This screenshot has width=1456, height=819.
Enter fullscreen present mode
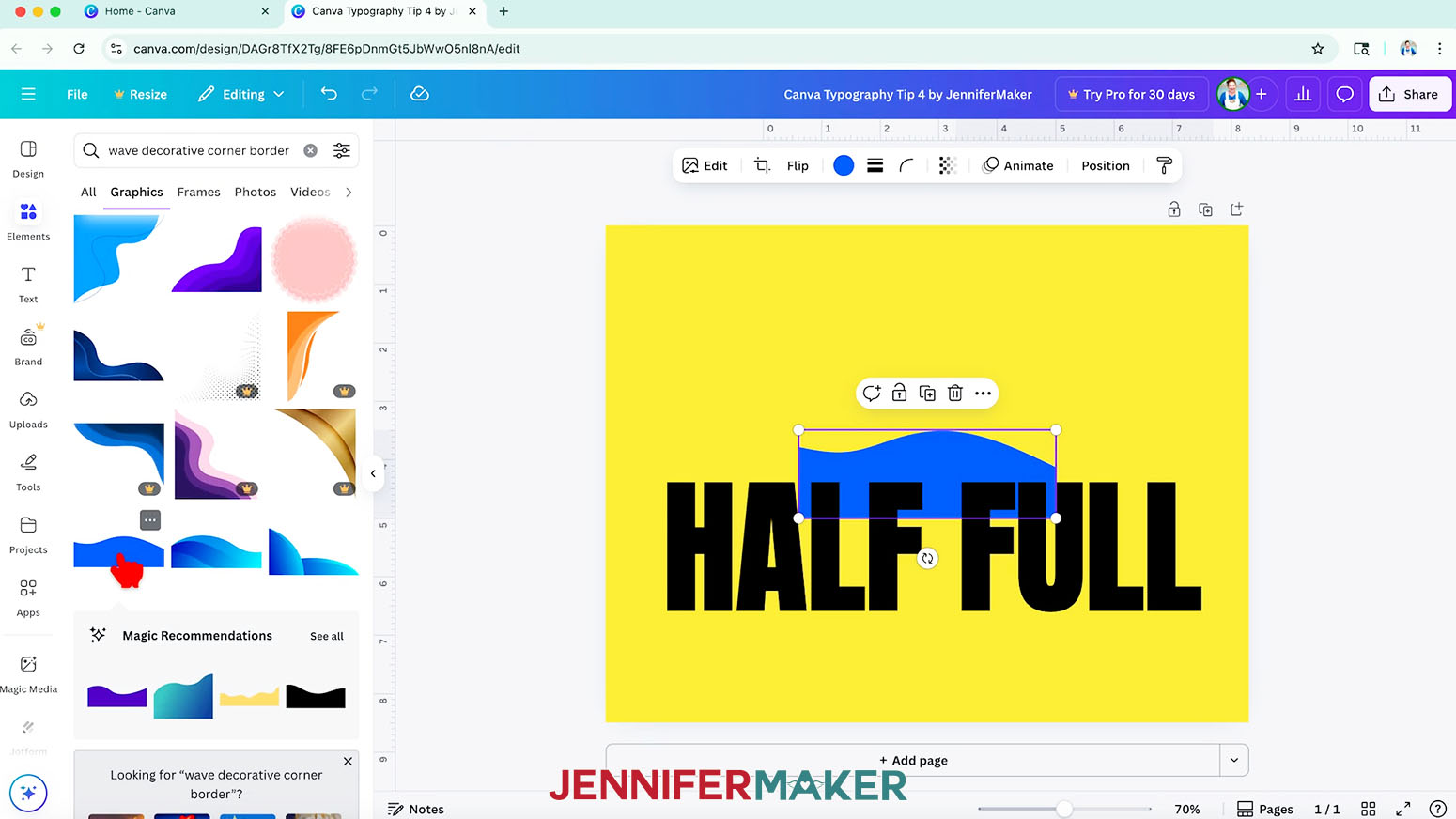click(x=1402, y=809)
